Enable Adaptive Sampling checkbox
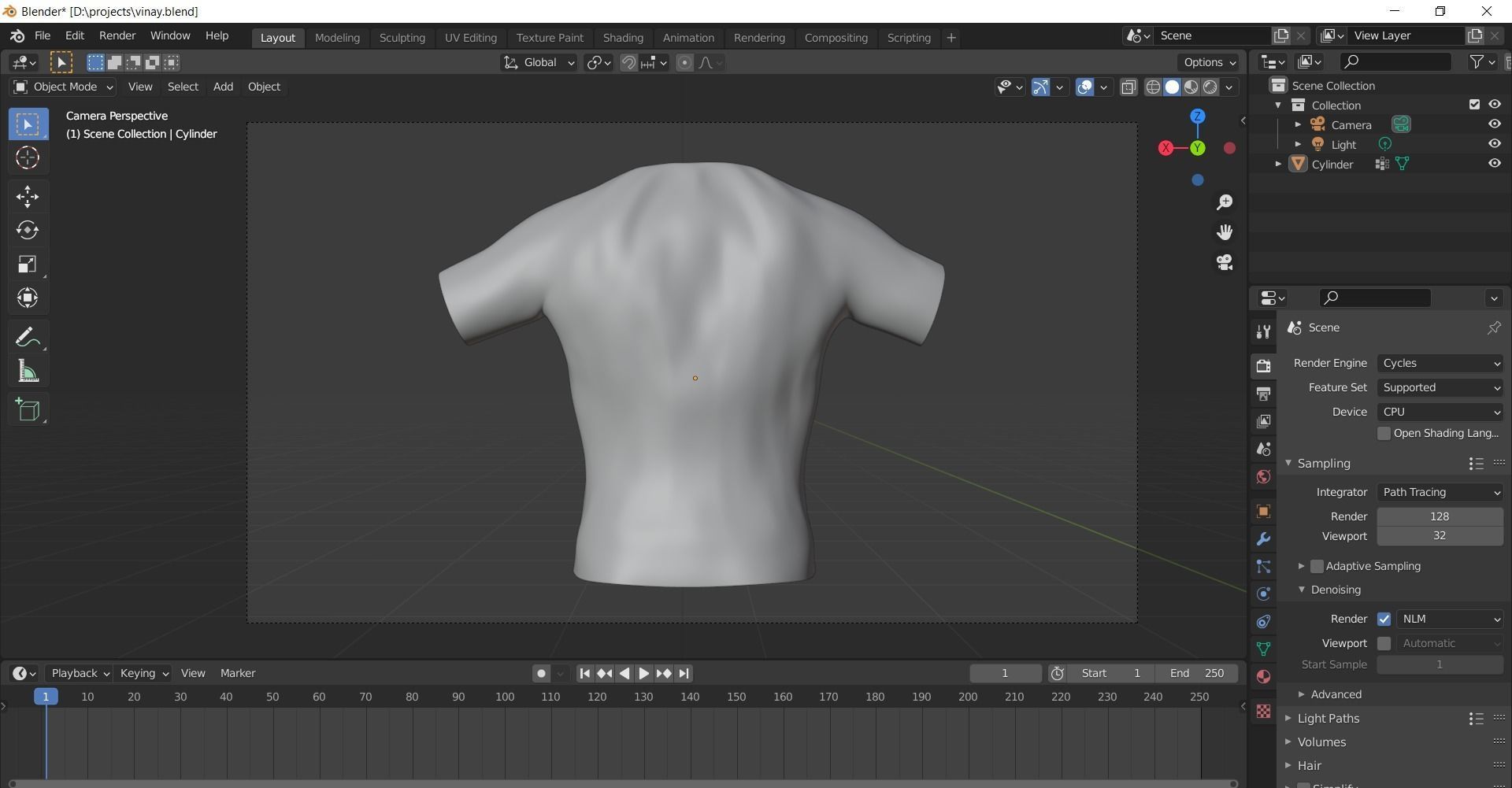Image resolution: width=1512 pixels, height=788 pixels. coord(1317,567)
